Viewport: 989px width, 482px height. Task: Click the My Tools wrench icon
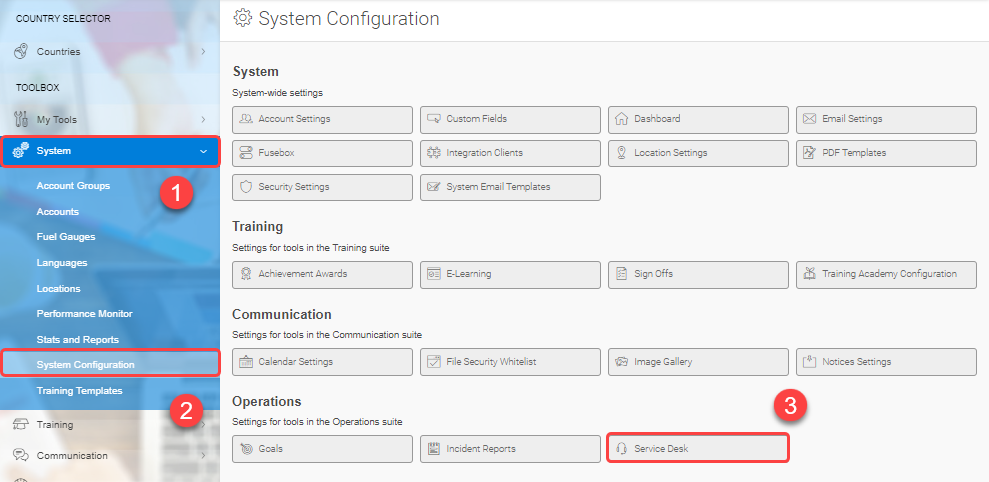pyautogui.click(x=20, y=120)
